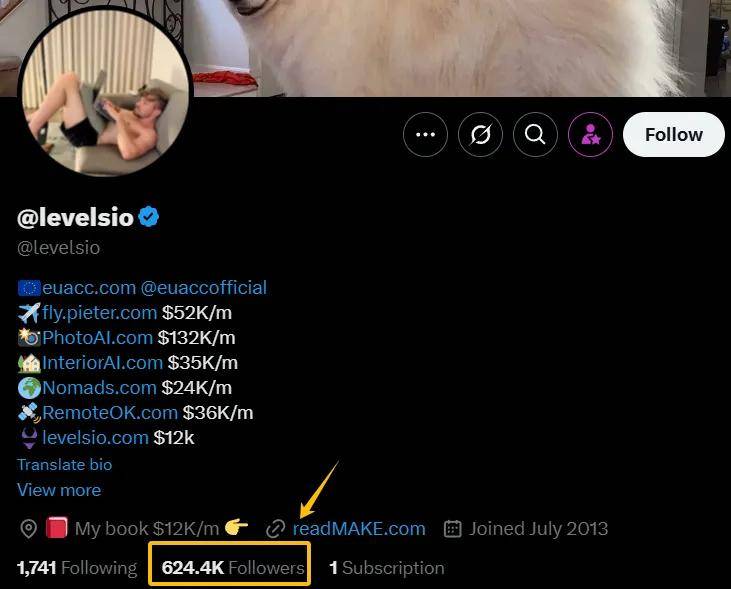This screenshot has height=589, width=731.
Task: Click the calendar icon next to Joined date
Action: pos(452,529)
